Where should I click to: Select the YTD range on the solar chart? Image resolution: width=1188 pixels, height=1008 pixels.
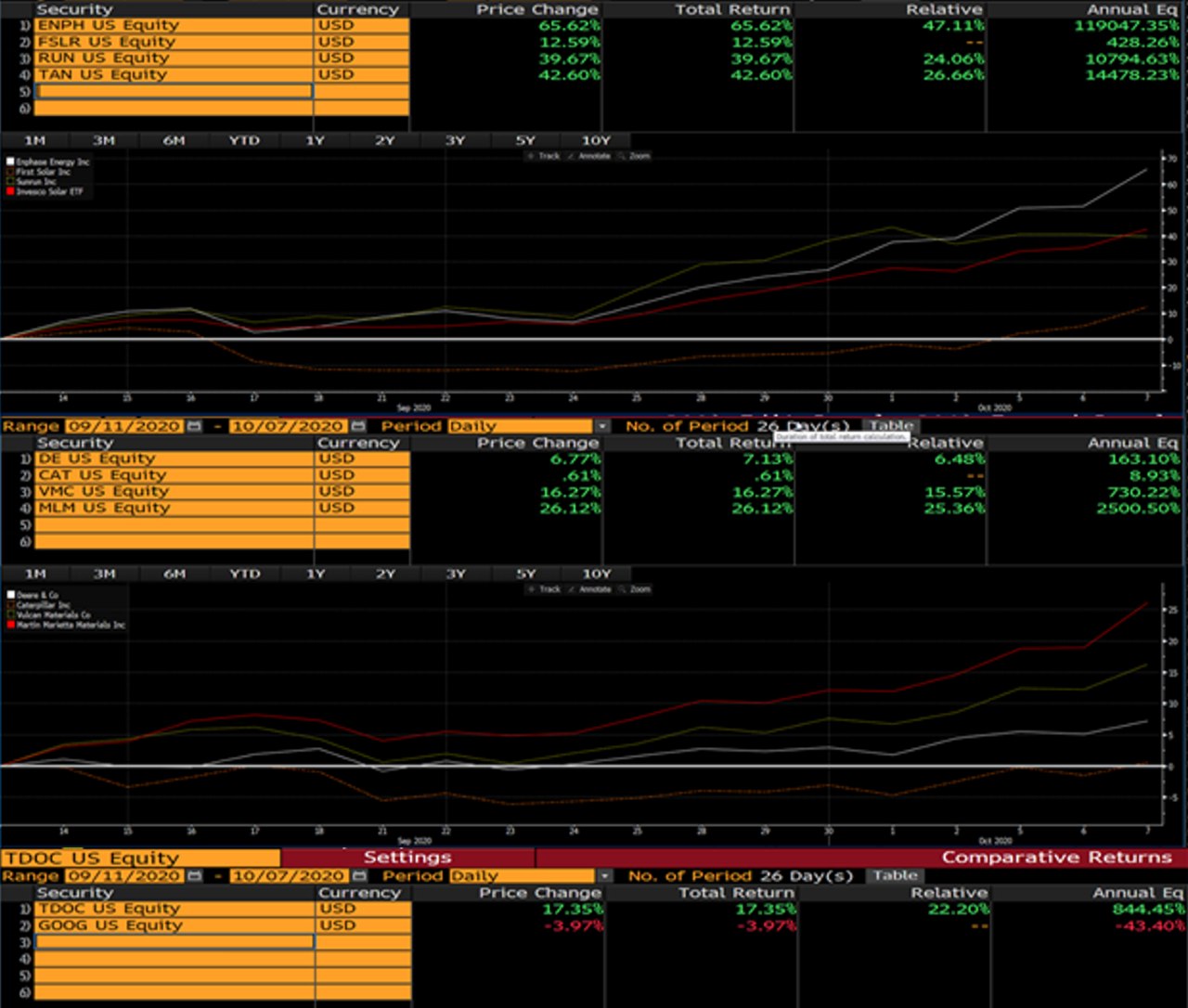(x=244, y=140)
